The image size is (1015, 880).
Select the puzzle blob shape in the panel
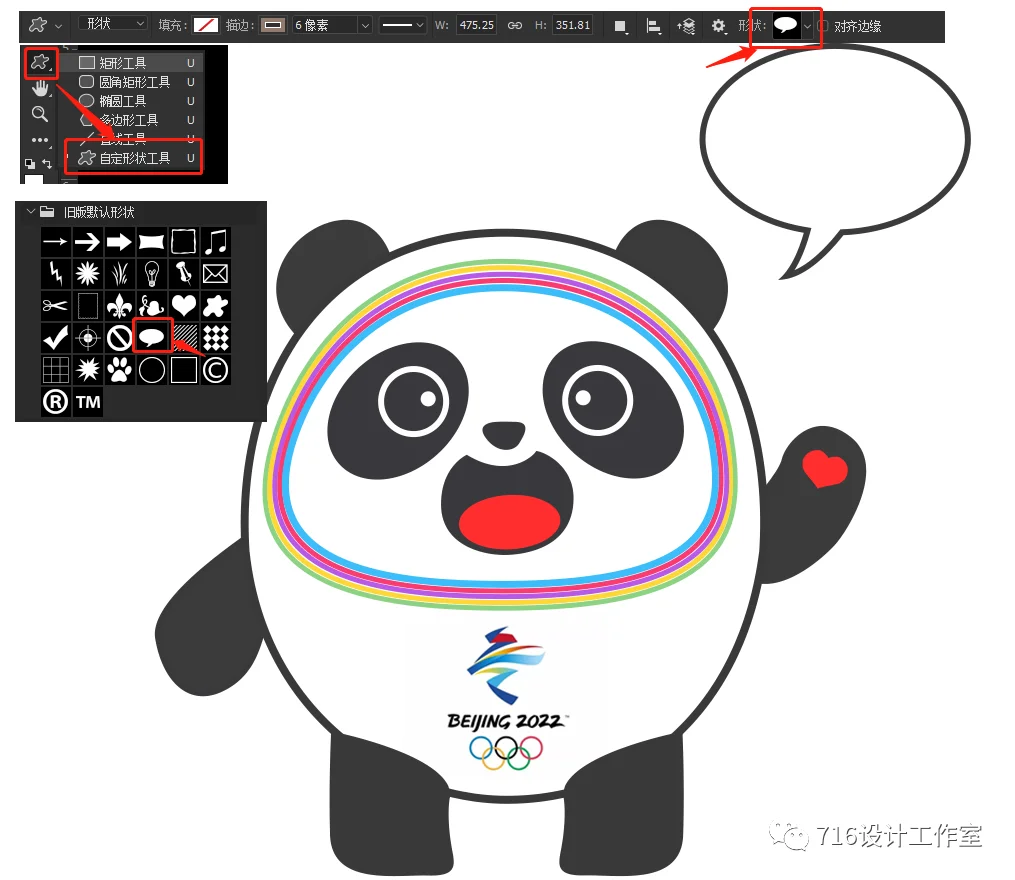coord(216,306)
